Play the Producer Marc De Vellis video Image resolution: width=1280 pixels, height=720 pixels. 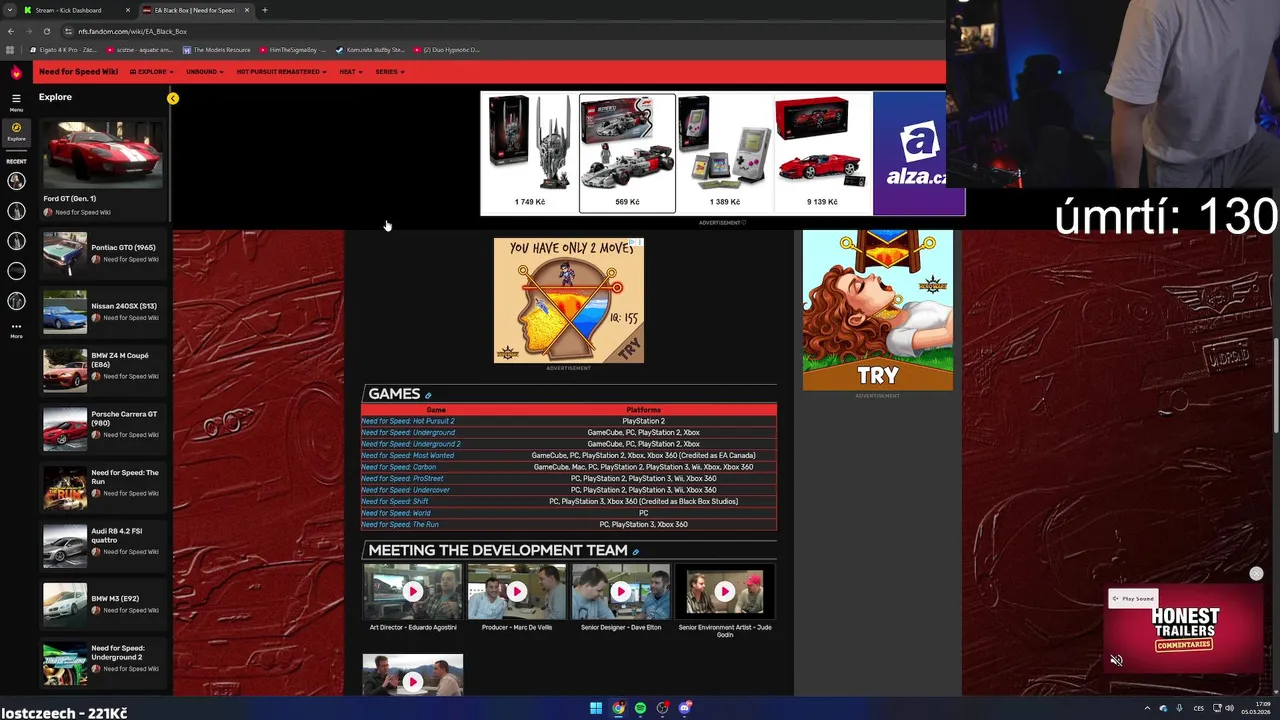pyautogui.click(x=516, y=591)
